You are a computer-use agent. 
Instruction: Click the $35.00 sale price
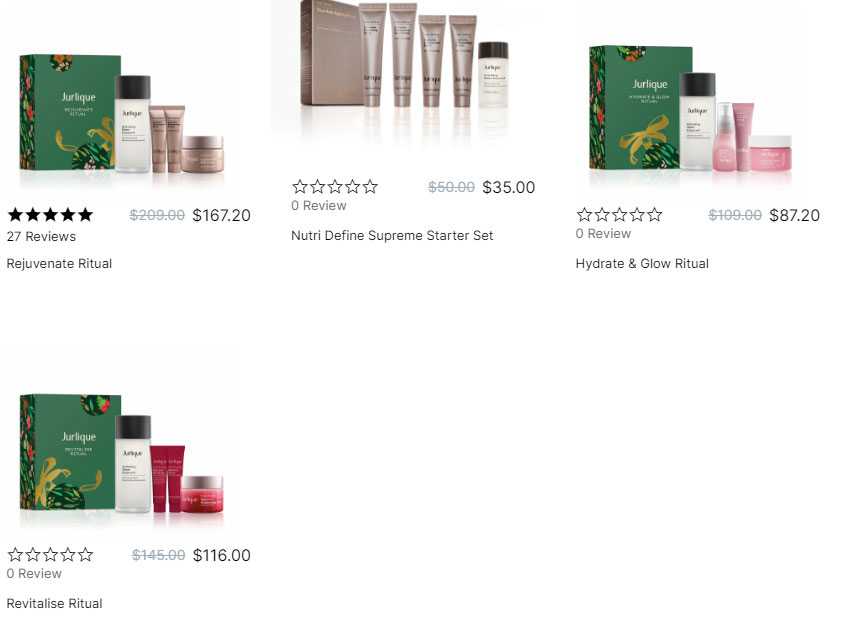[508, 187]
